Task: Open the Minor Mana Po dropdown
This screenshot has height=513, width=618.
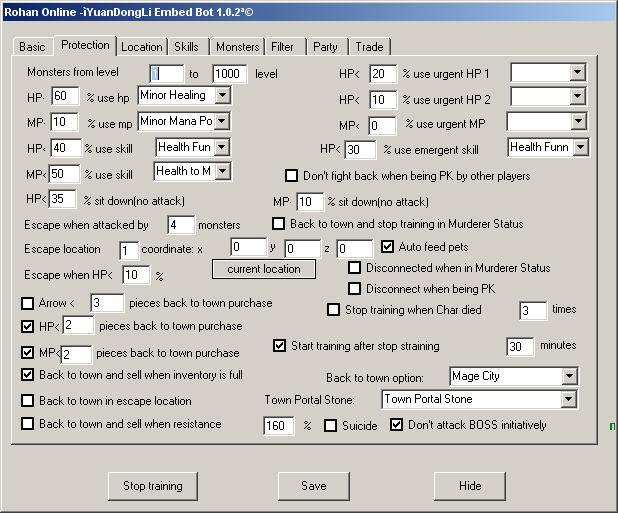Action: pyautogui.click(x=222, y=121)
